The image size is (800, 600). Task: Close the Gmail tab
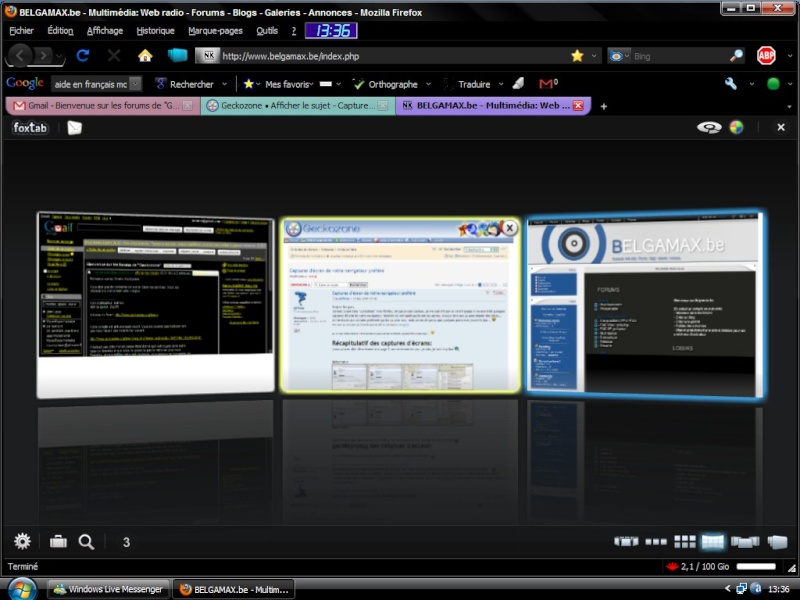[x=188, y=106]
